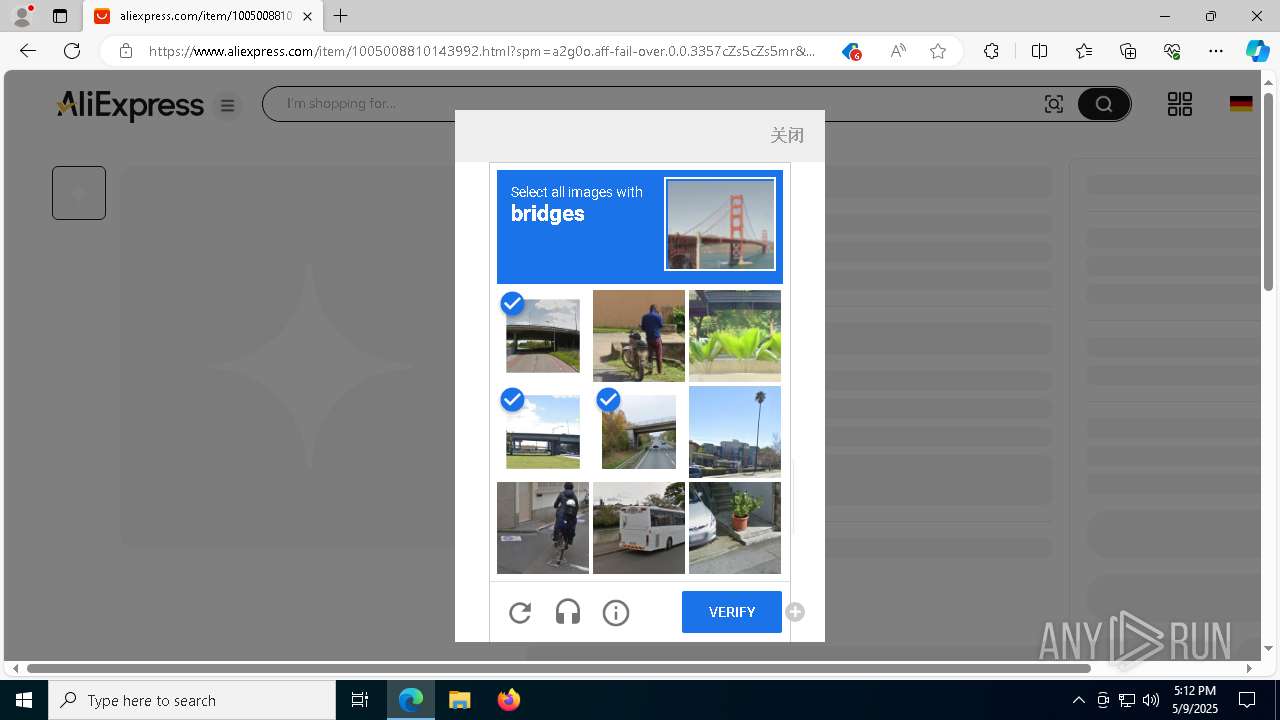Select the green plants tile
The width and height of the screenshot is (1280, 720).
[735, 336]
